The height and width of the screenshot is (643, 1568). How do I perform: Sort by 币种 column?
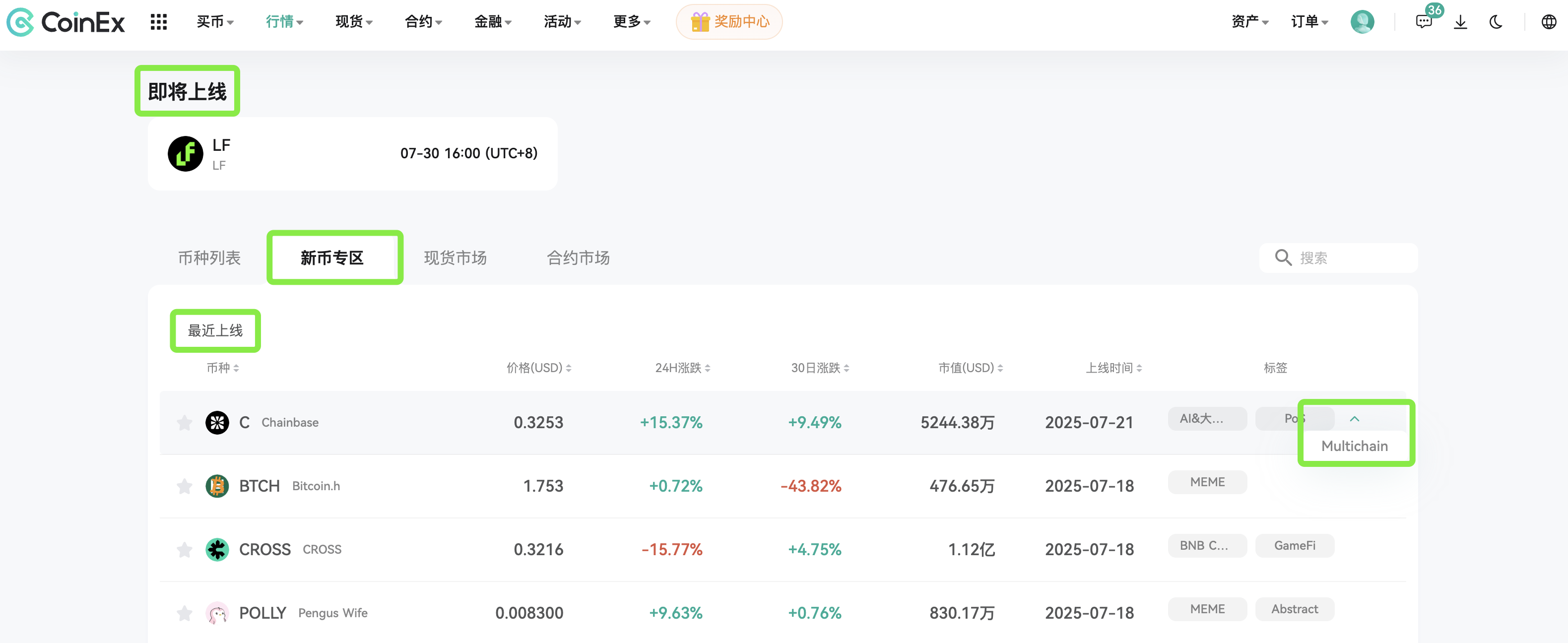tap(223, 368)
